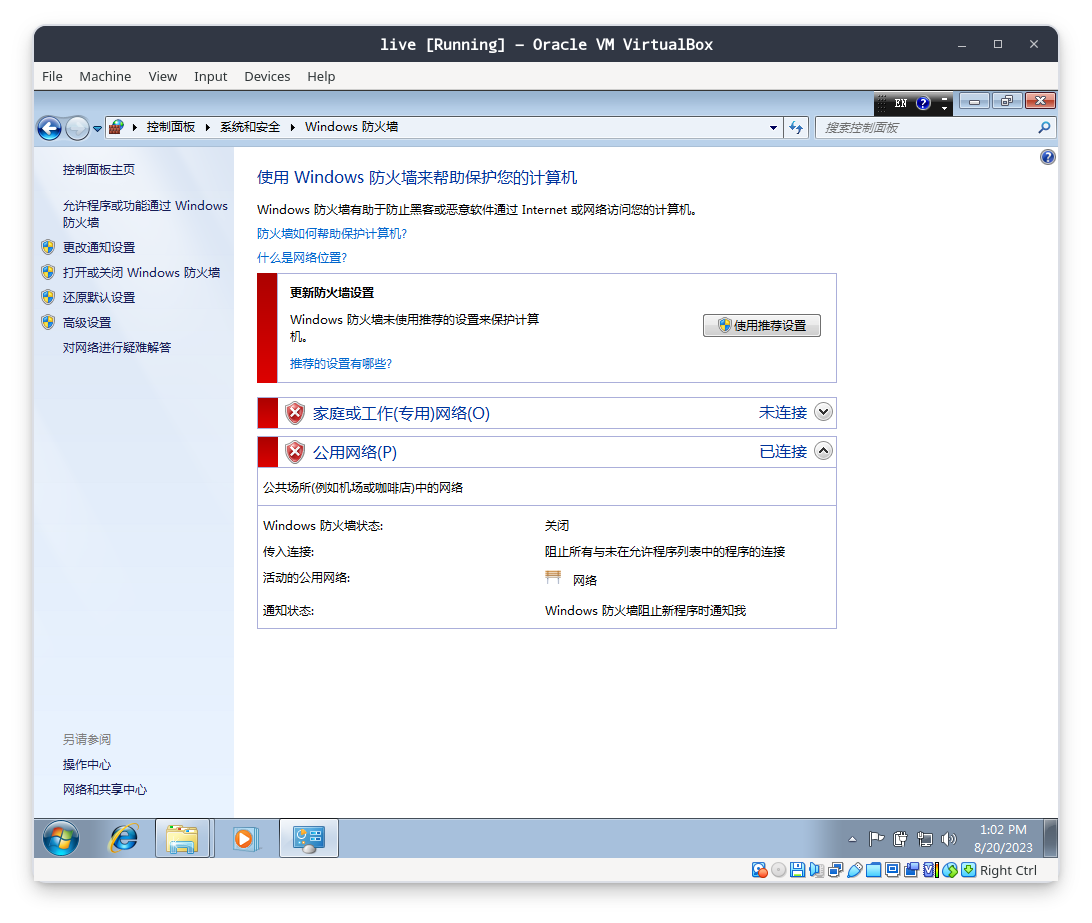This screenshot has height=923, width=1092.
Task: Open 什么是网络位置? help link
Action: 302,258
